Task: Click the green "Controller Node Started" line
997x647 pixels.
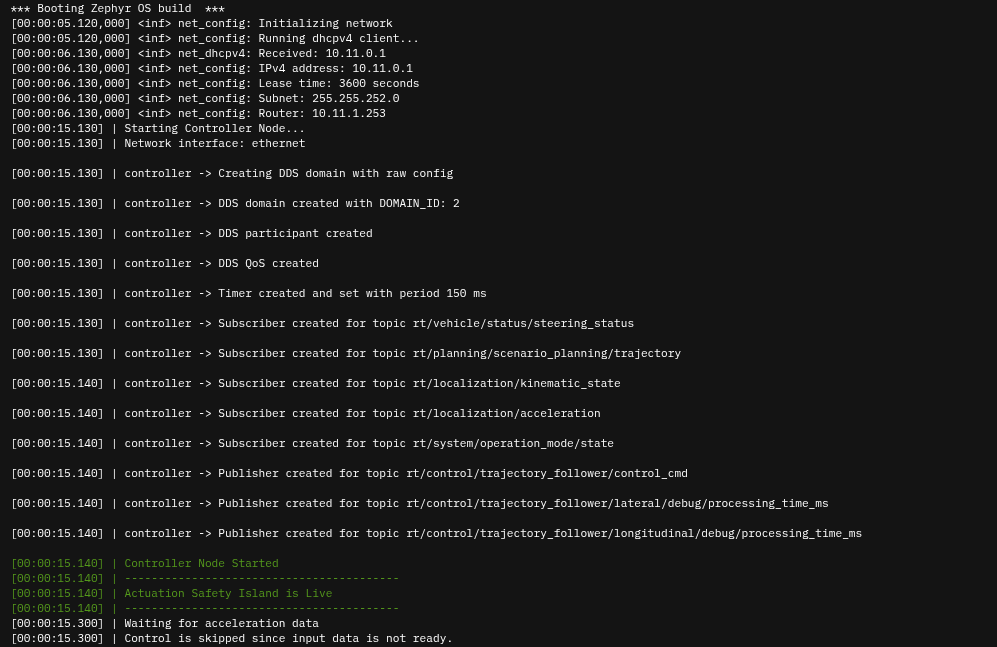Action: (144, 563)
